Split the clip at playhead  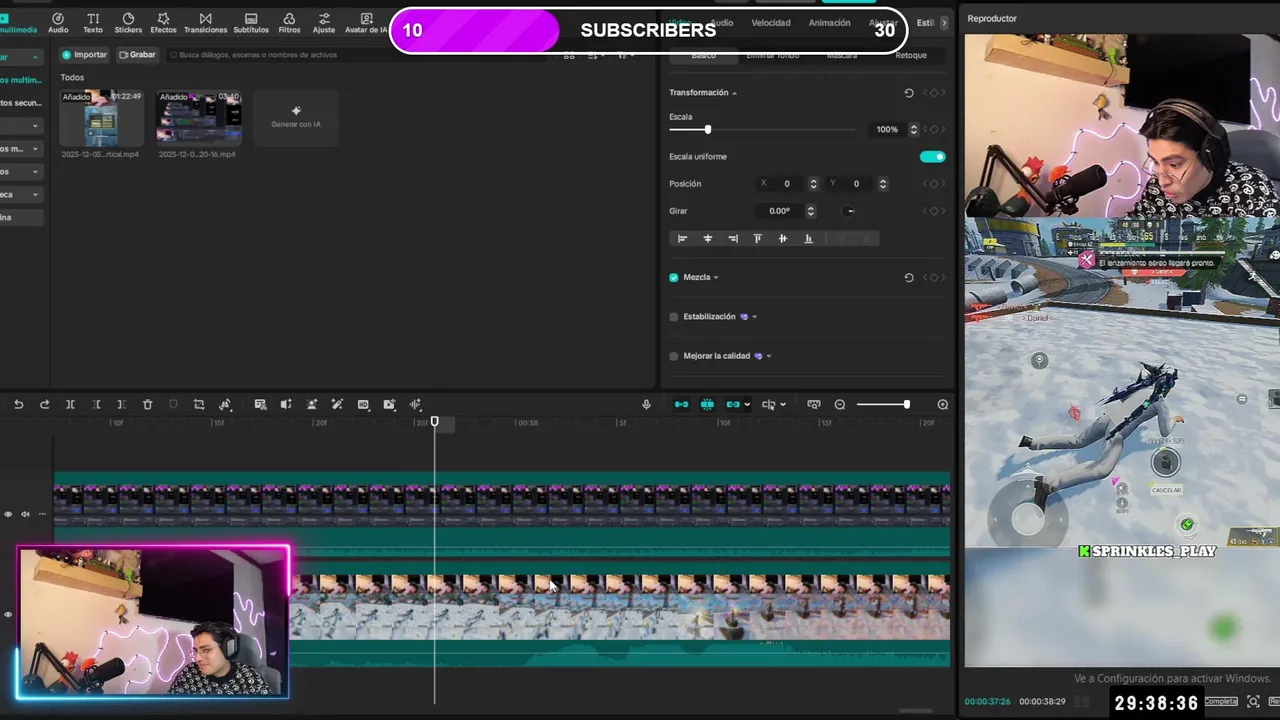tap(70, 404)
